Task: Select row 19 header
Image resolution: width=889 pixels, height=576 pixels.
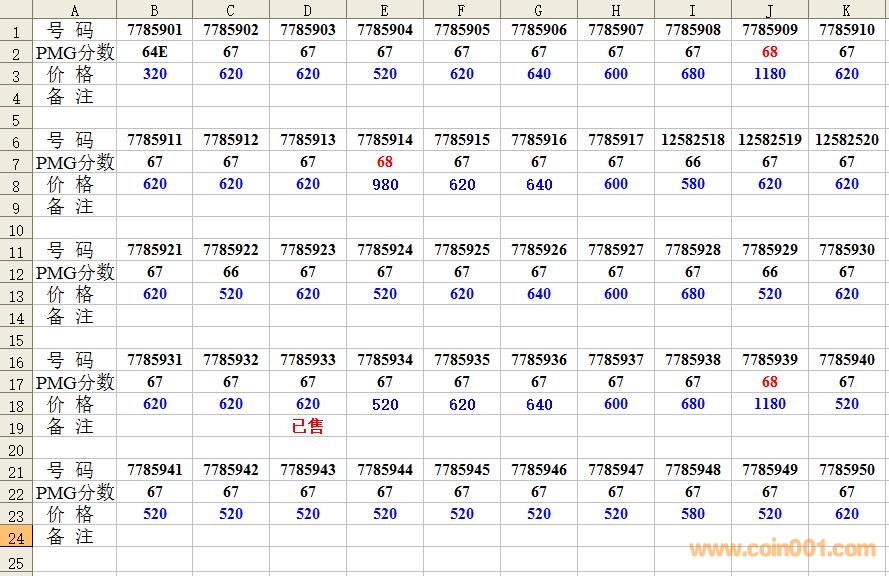Action: (x=16, y=427)
